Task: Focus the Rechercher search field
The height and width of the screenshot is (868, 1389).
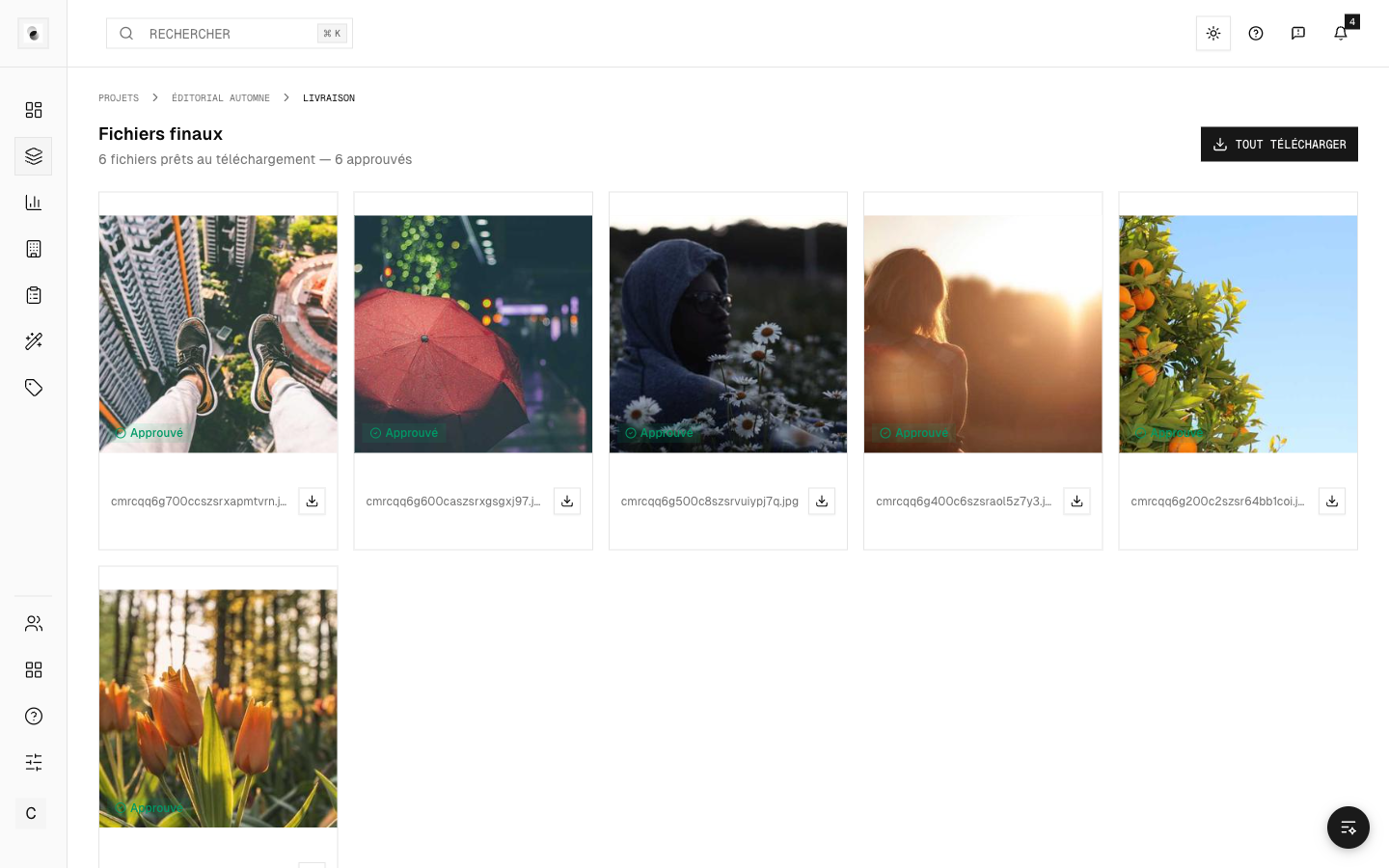Action: pos(230,34)
